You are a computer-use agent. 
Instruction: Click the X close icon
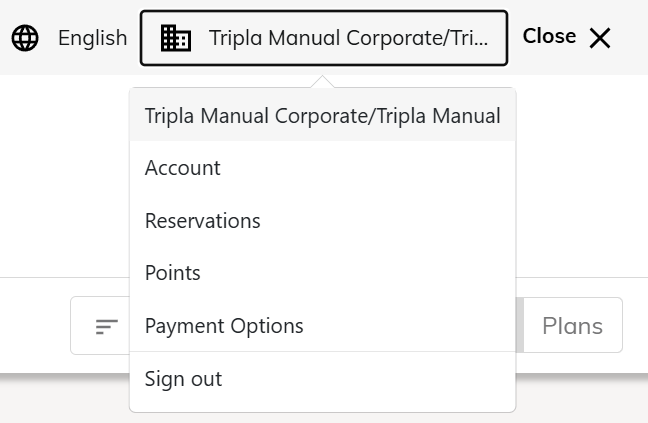600,38
